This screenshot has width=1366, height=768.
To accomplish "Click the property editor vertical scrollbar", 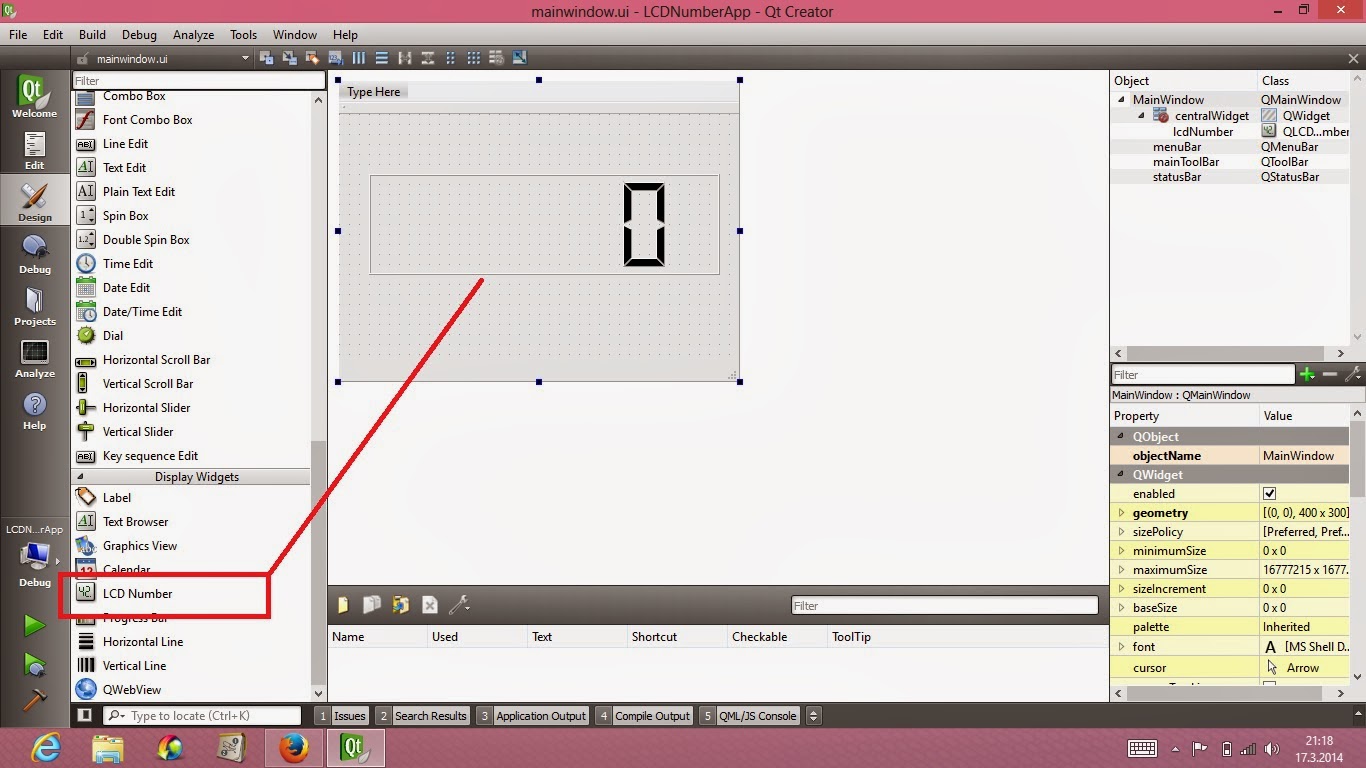I will pos(1357,460).
